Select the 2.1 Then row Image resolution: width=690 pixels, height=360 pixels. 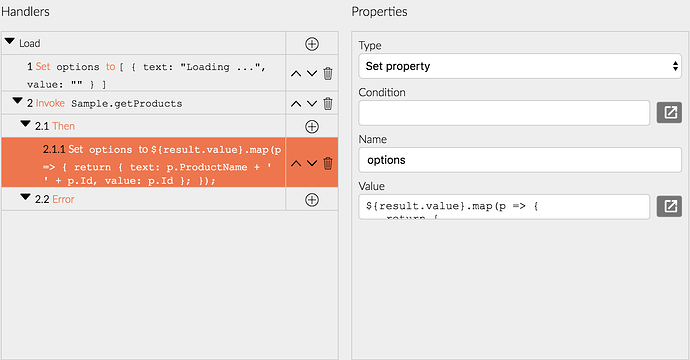[143, 126]
